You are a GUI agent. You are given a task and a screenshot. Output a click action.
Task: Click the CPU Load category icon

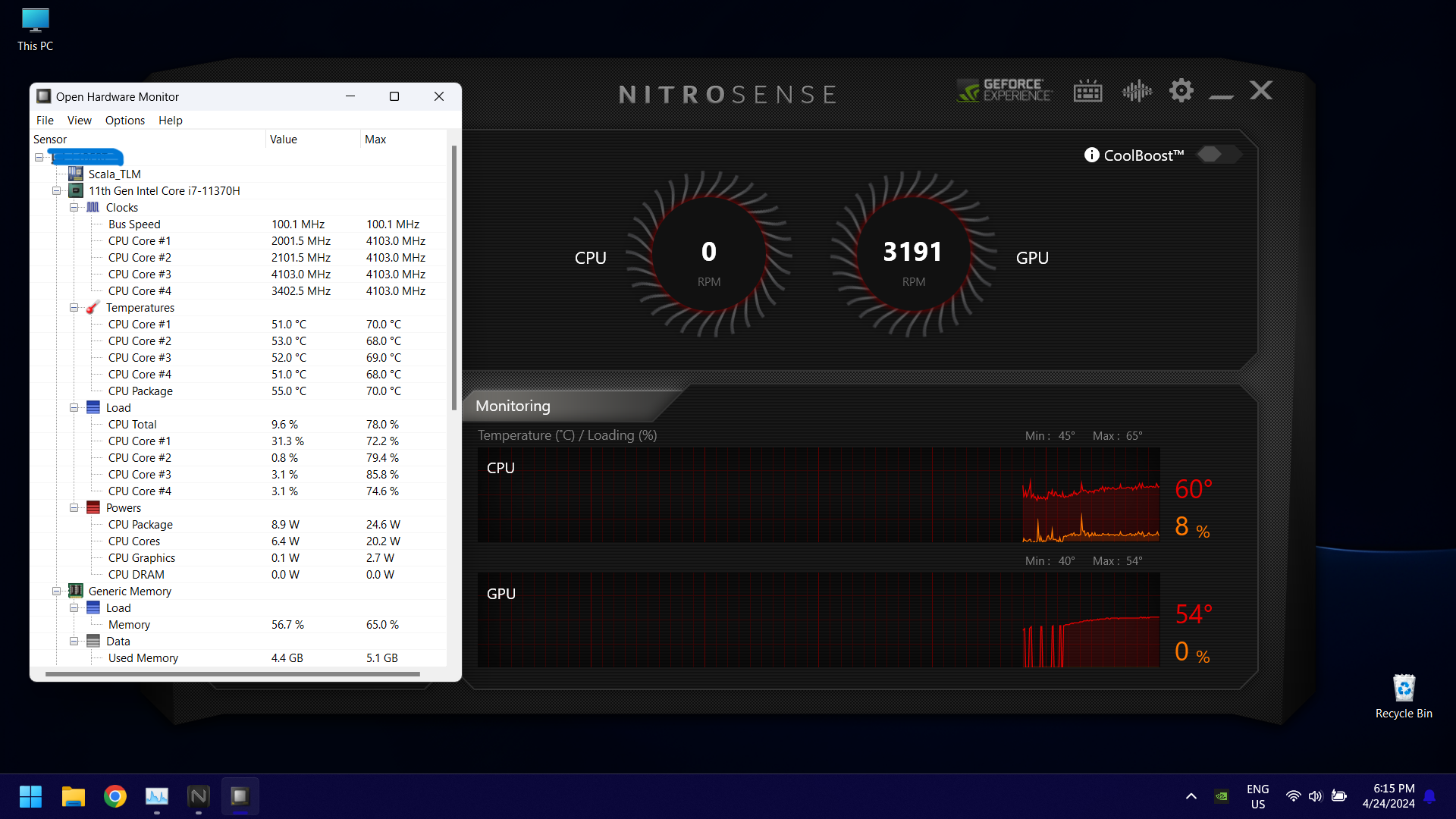coord(93,408)
